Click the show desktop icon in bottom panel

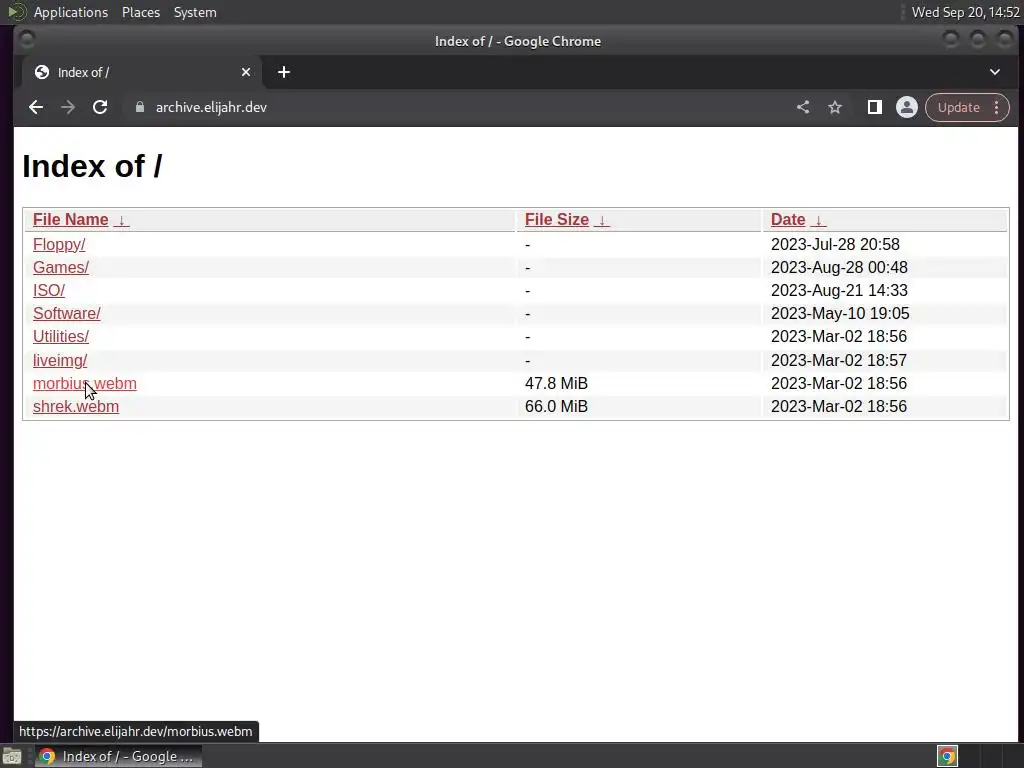point(12,757)
